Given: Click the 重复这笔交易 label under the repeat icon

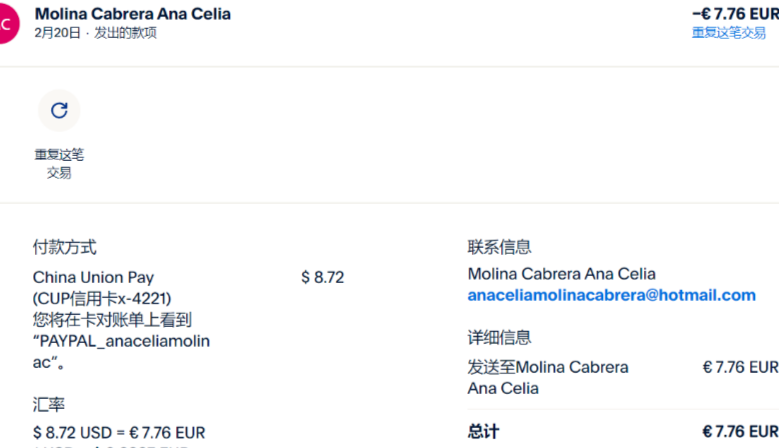Looking at the screenshot, I should pos(59,163).
